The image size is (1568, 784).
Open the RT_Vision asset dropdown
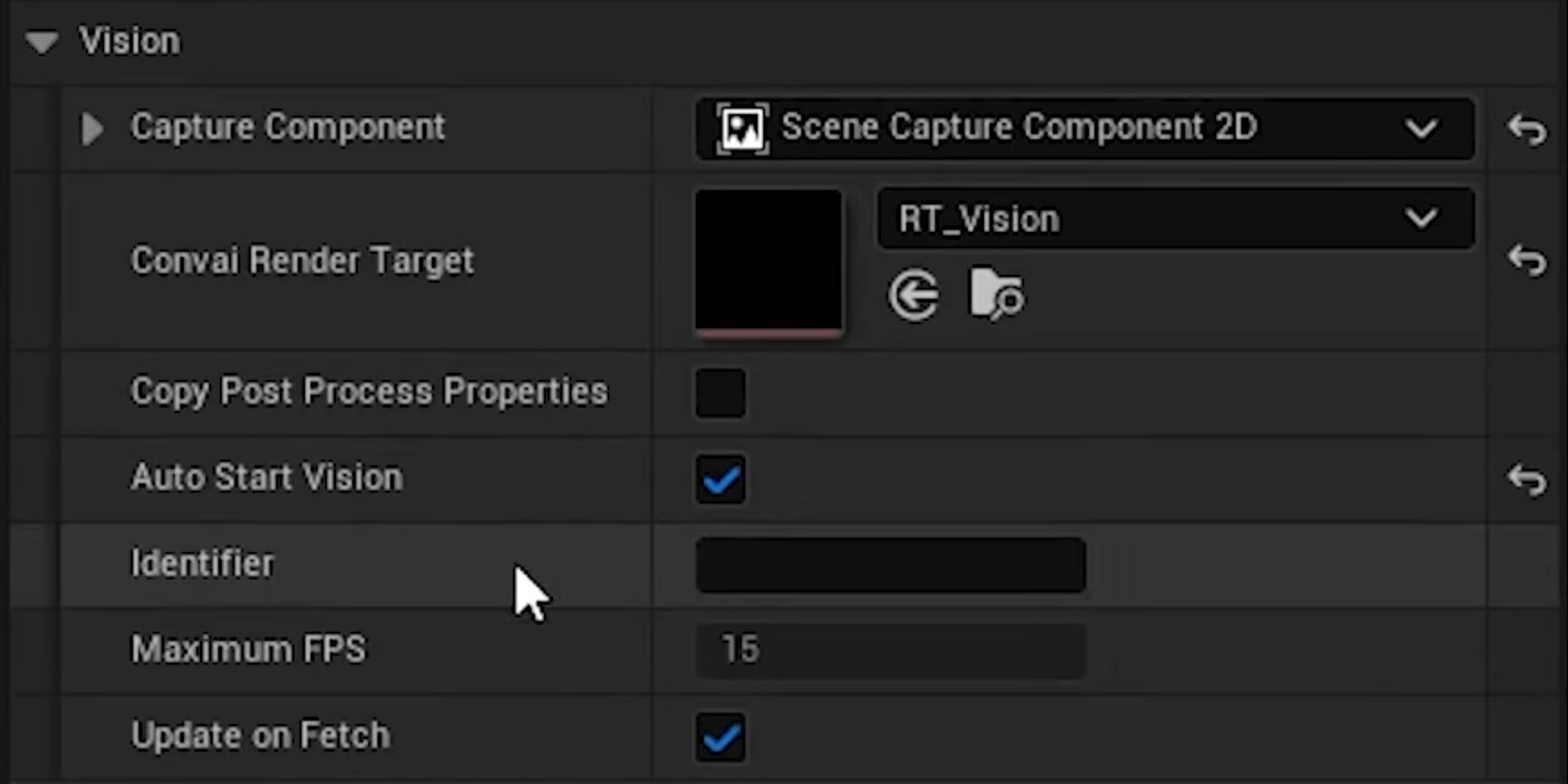tap(1421, 218)
